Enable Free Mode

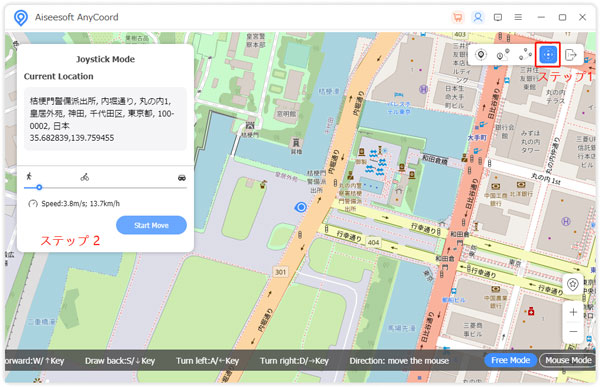tap(510, 360)
